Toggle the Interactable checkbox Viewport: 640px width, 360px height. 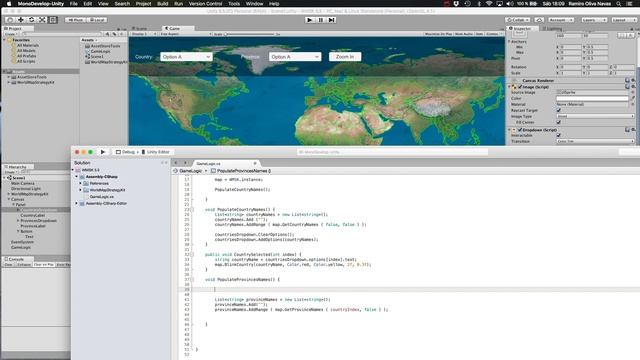tap(559, 135)
